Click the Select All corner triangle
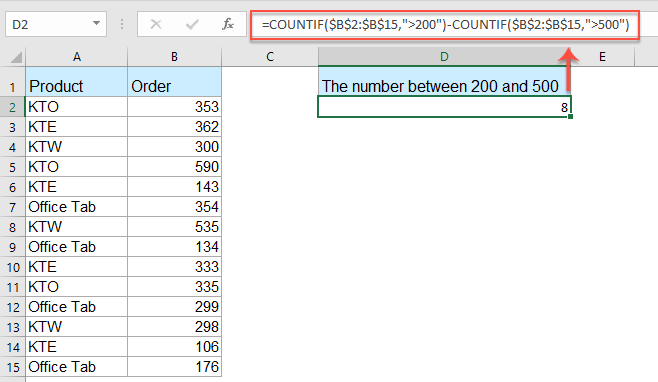The image size is (658, 382). (x=16, y=57)
